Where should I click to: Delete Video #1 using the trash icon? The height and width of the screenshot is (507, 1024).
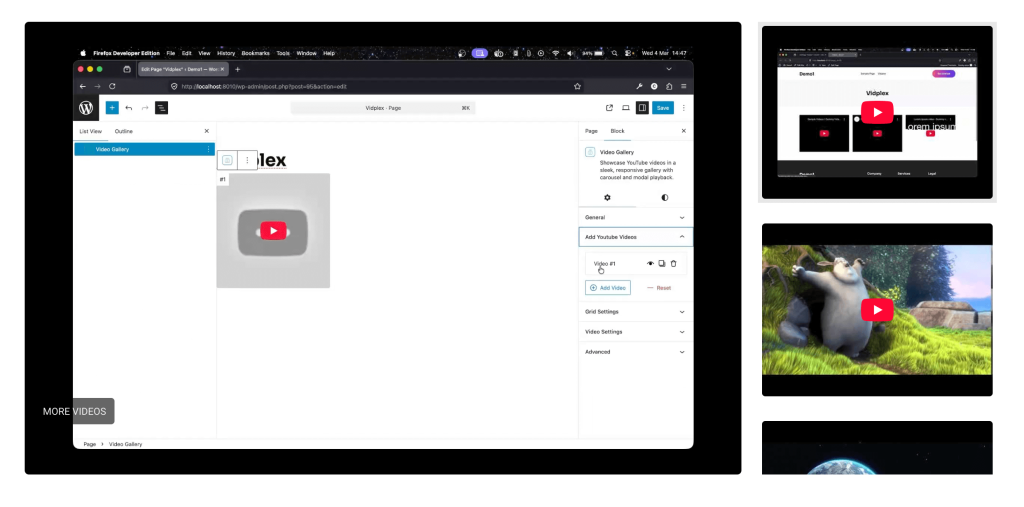point(673,263)
